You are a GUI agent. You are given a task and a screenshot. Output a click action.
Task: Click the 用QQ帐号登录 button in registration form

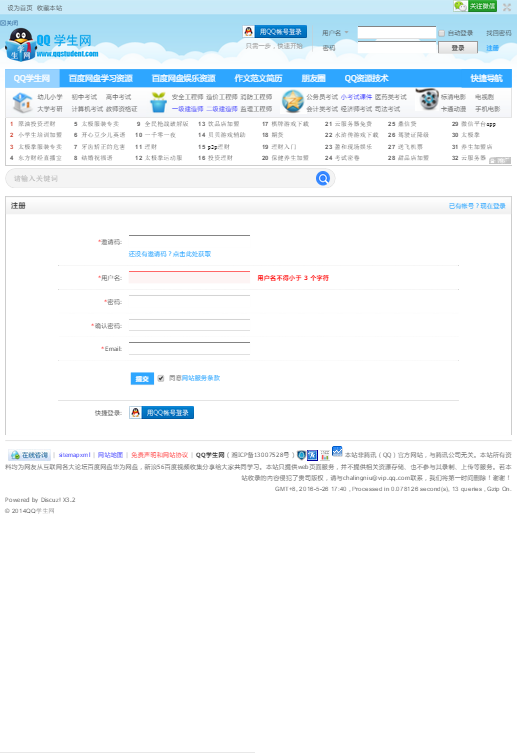point(161,413)
